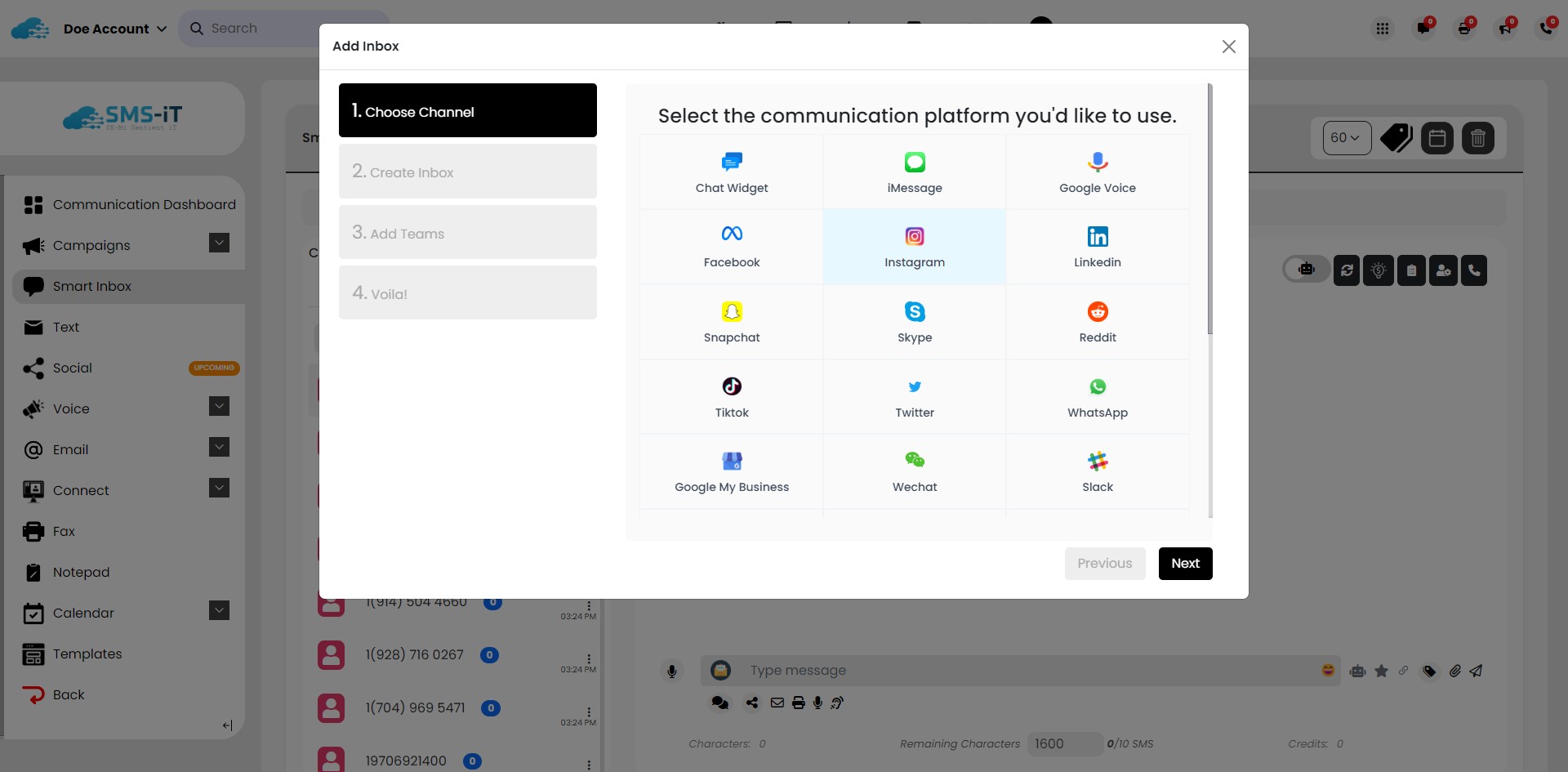Image resolution: width=1568 pixels, height=772 pixels.
Task: Select the Tiktok channel
Action: pos(732,397)
